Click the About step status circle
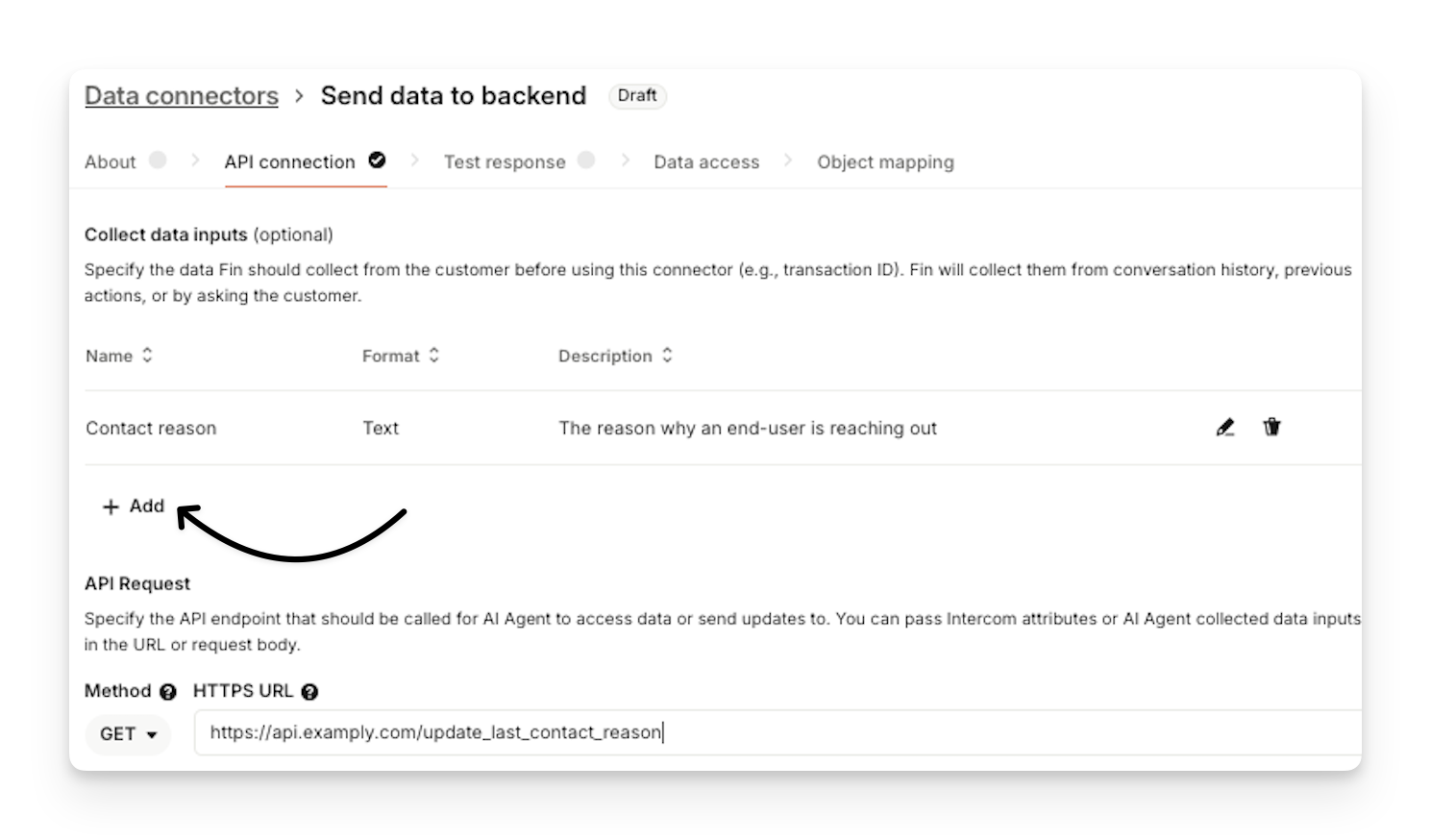The height and width of the screenshot is (840, 1431). (x=158, y=161)
